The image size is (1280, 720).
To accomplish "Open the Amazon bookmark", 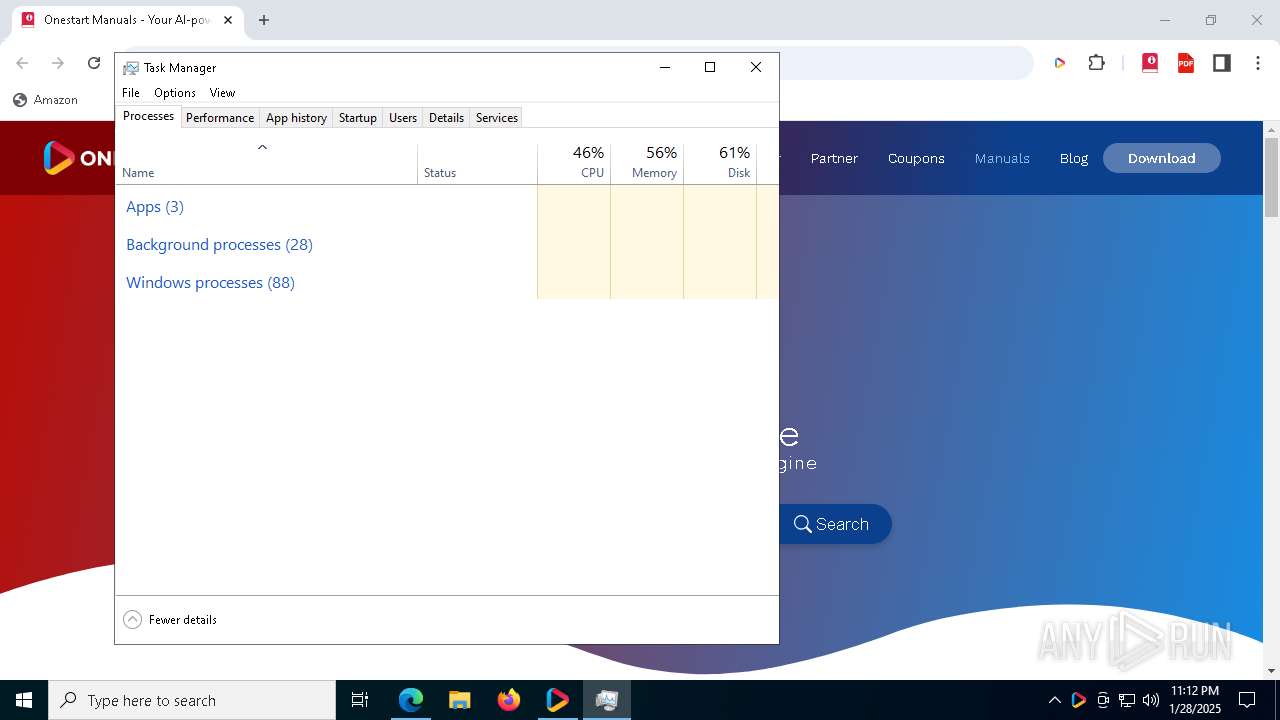I will pos(46,100).
